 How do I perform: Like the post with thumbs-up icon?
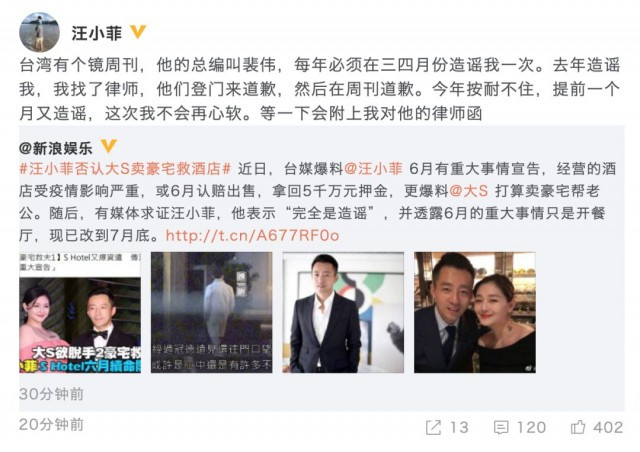578,427
